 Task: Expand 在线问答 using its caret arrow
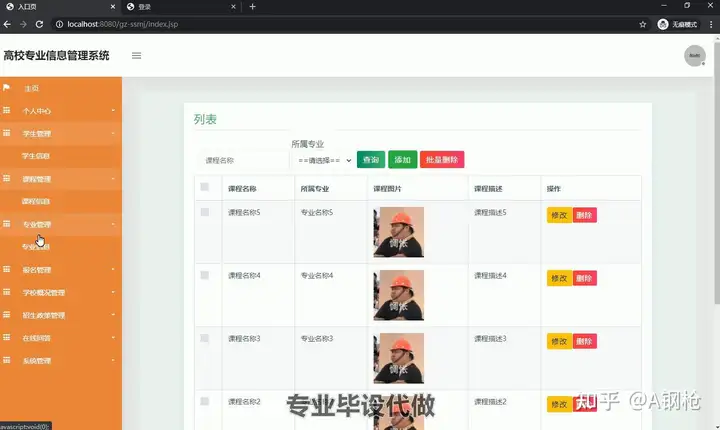[113, 337]
